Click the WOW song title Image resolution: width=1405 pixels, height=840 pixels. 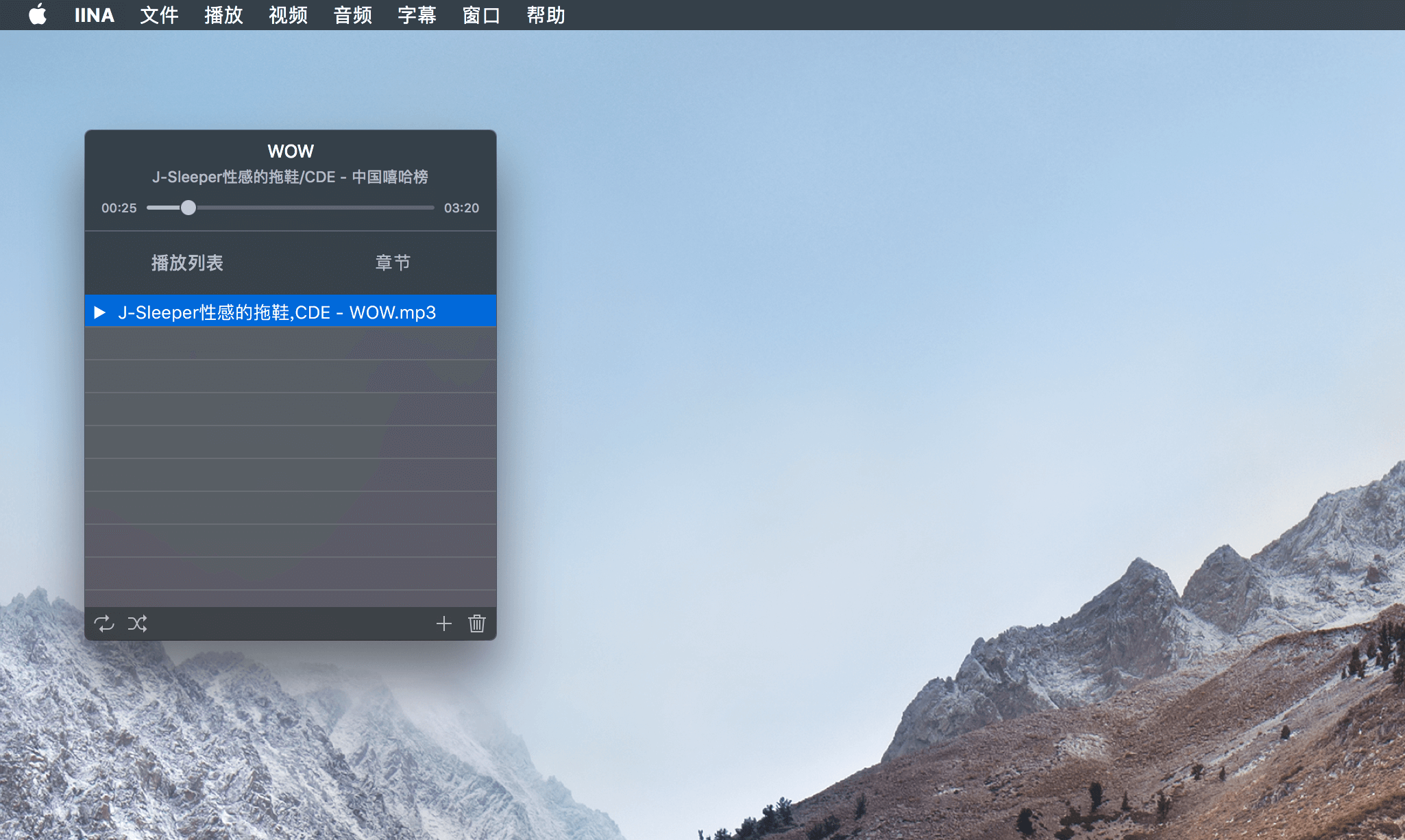tap(291, 151)
